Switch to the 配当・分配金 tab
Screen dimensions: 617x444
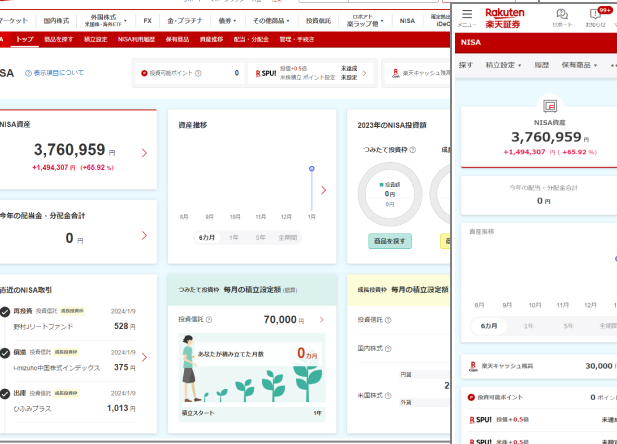(251, 39)
